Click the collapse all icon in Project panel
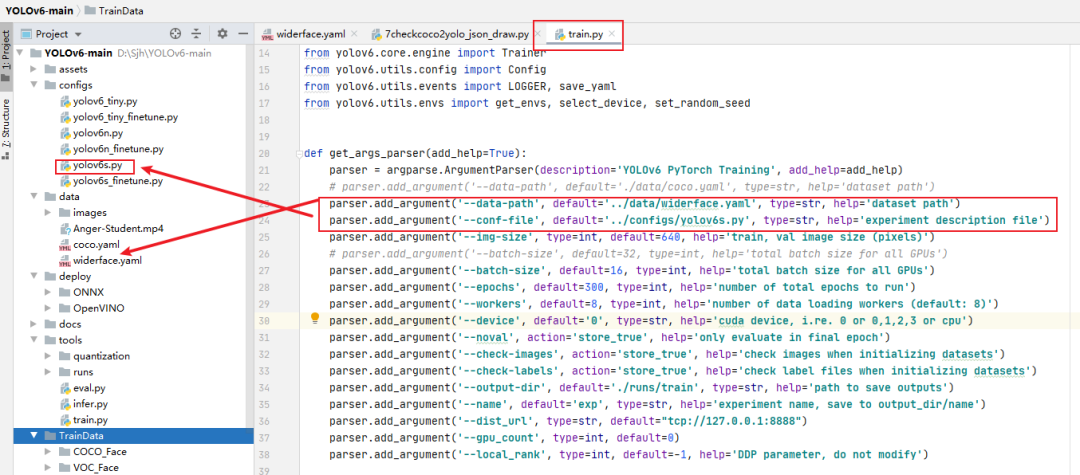This screenshot has width=1080, height=475. [196, 33]
